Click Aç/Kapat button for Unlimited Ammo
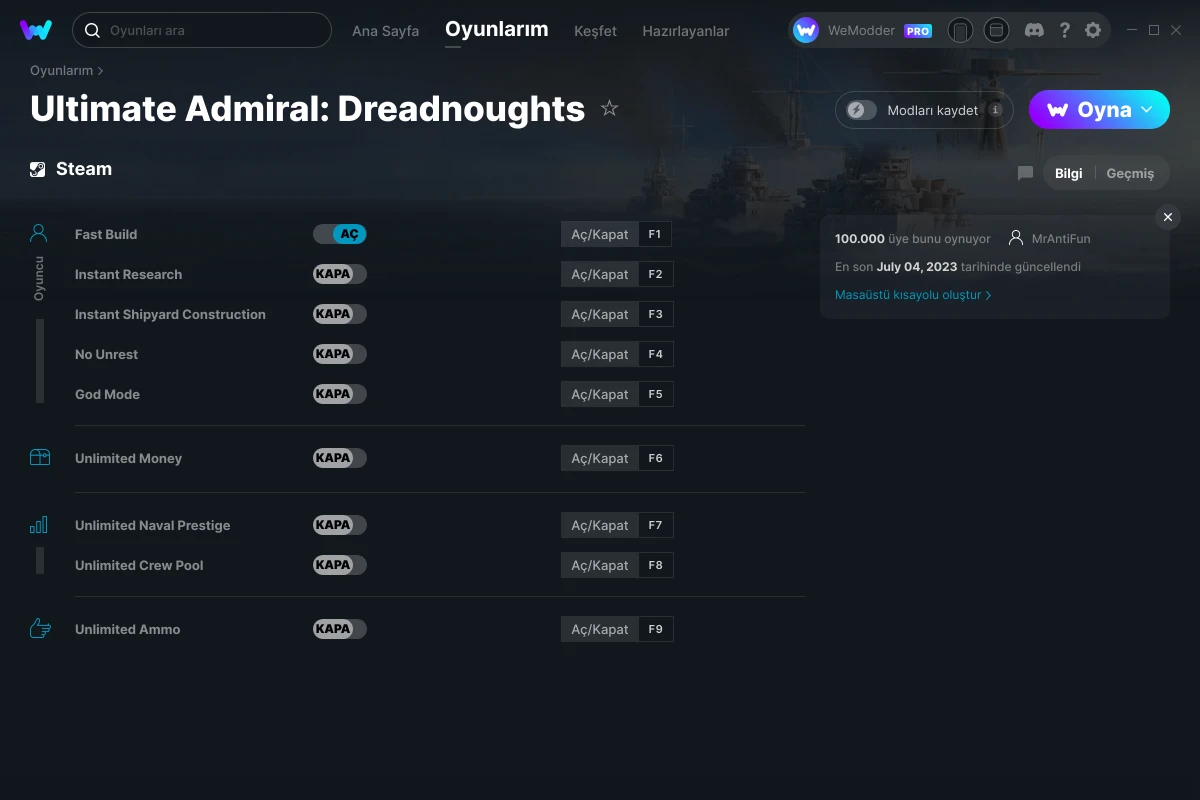This screenshot has height=800, width=1200. tap(600, 629)
